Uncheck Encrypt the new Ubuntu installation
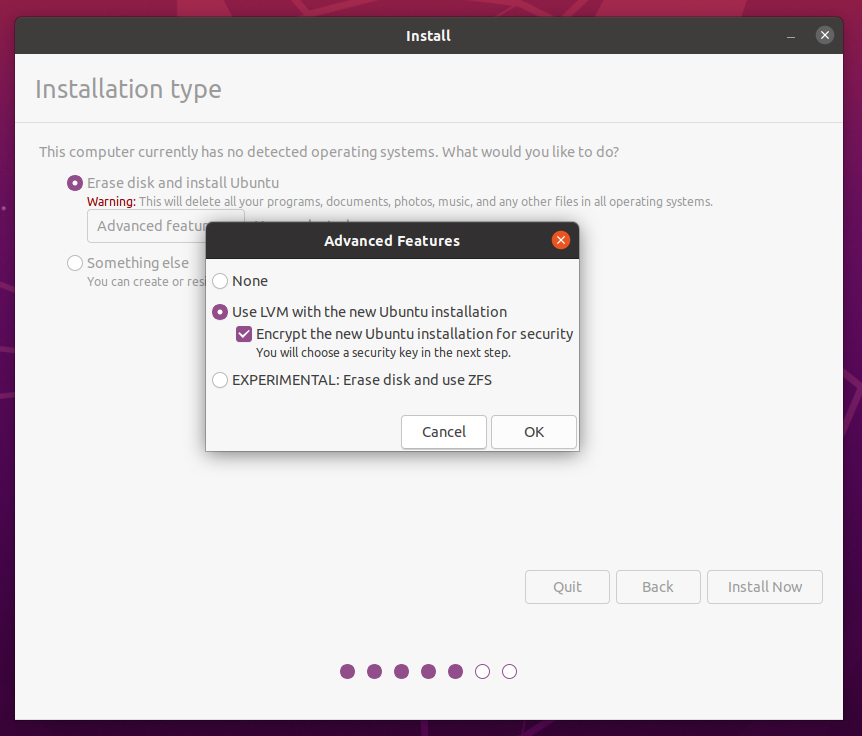862x736 pixels. [x=244, y=334]
